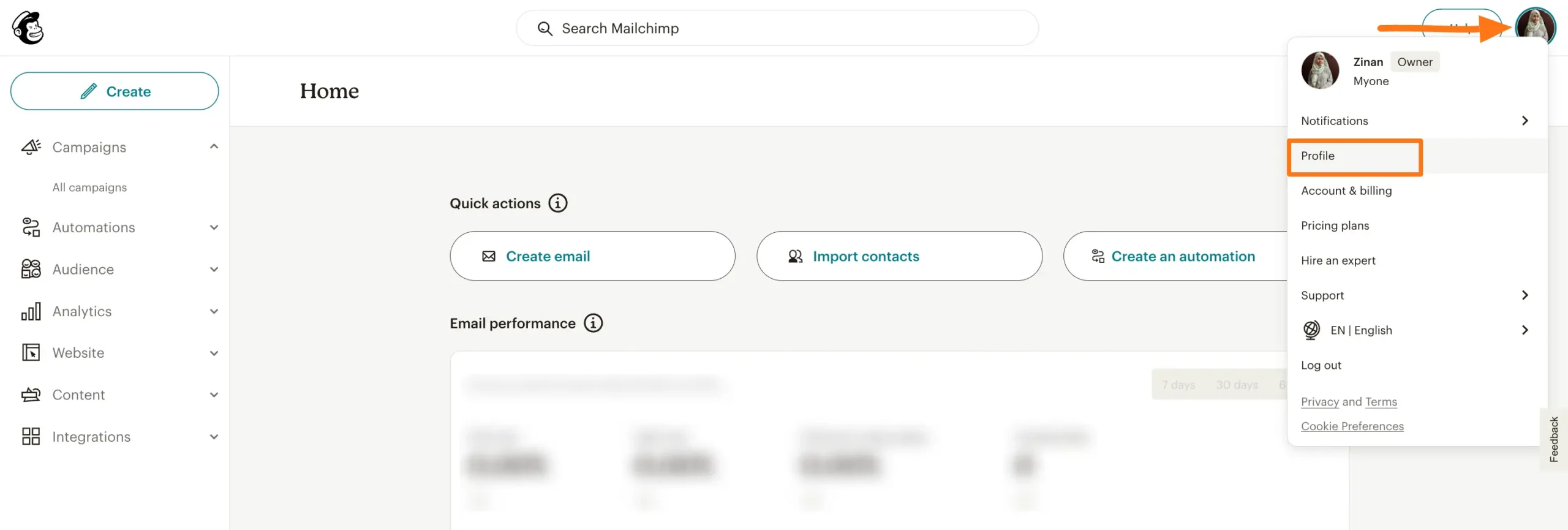Screen dimensions: 1568x530
Task: Click the info icon next to Quick actions
Action: coord(557,203)
